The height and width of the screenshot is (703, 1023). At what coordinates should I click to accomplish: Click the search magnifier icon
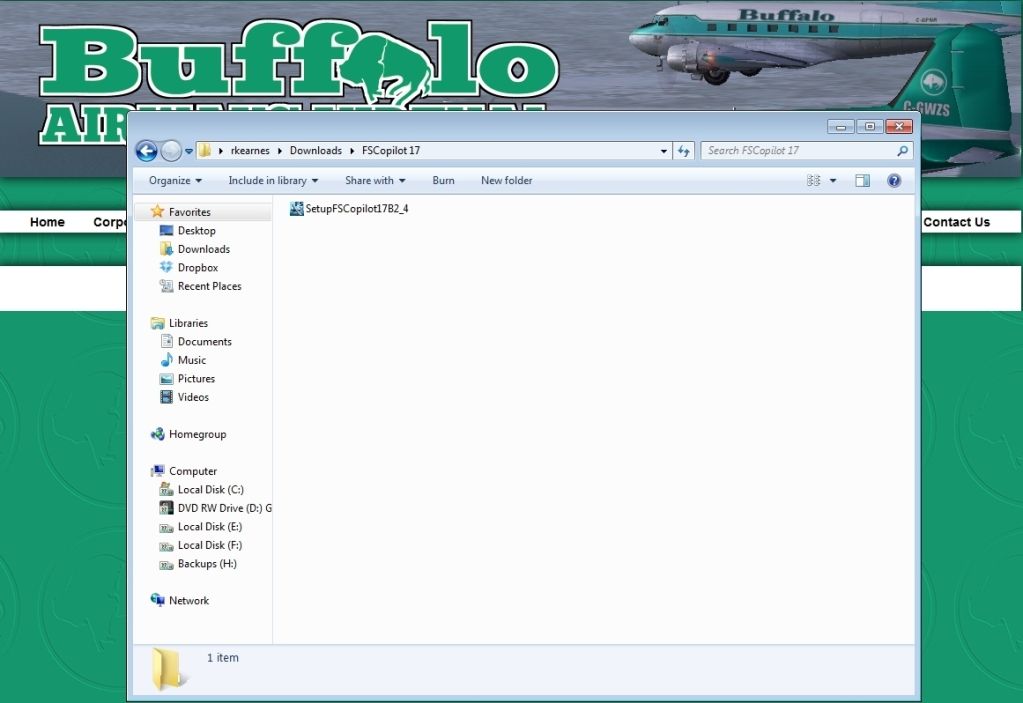click(902, 151)
